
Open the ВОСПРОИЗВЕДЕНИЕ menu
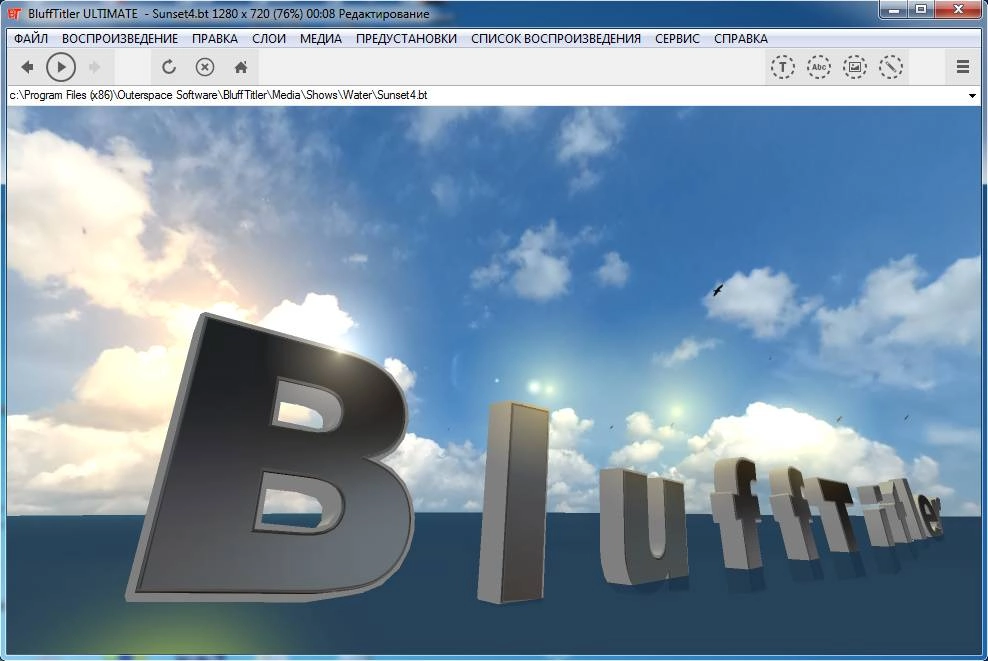point(120,38)
